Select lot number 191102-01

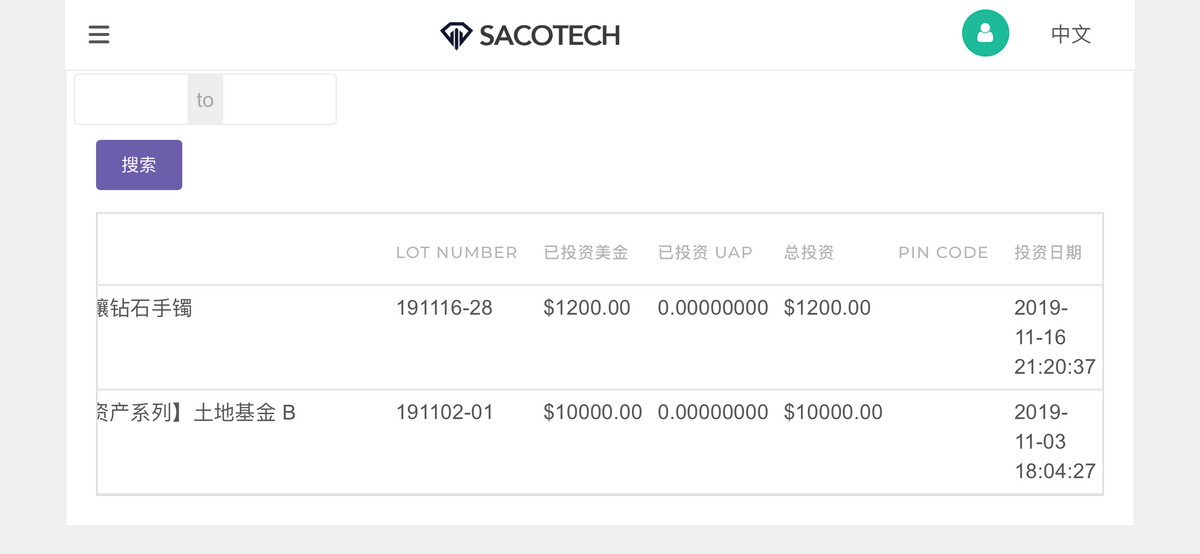pyautogui.click(x=444, y=412)
